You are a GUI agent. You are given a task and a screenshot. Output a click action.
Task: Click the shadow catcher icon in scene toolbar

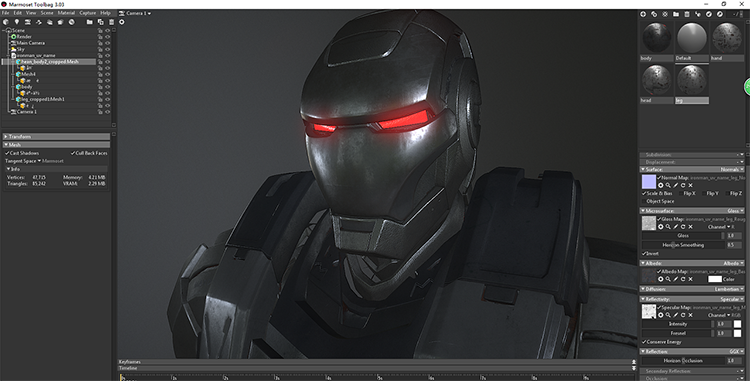50,22
